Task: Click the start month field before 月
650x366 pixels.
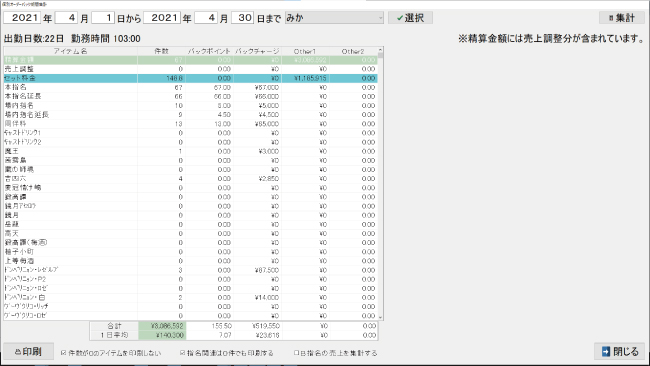Action: pyautogui.click(x=66, y=18)
